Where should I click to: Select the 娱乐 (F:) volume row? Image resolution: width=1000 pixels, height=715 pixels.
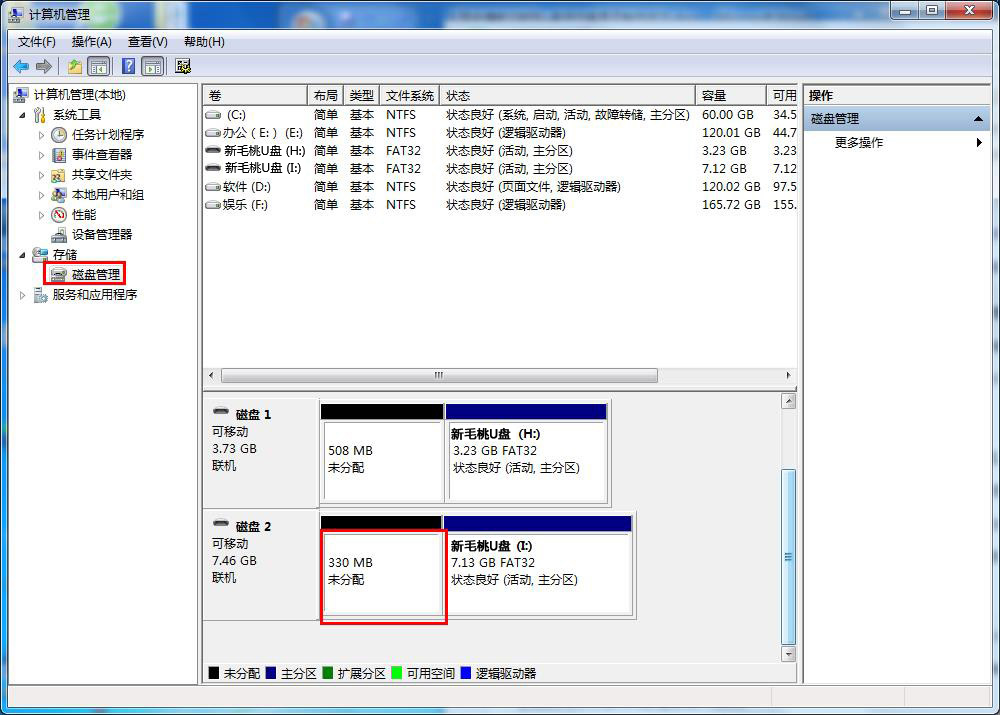tap(500, 205)
